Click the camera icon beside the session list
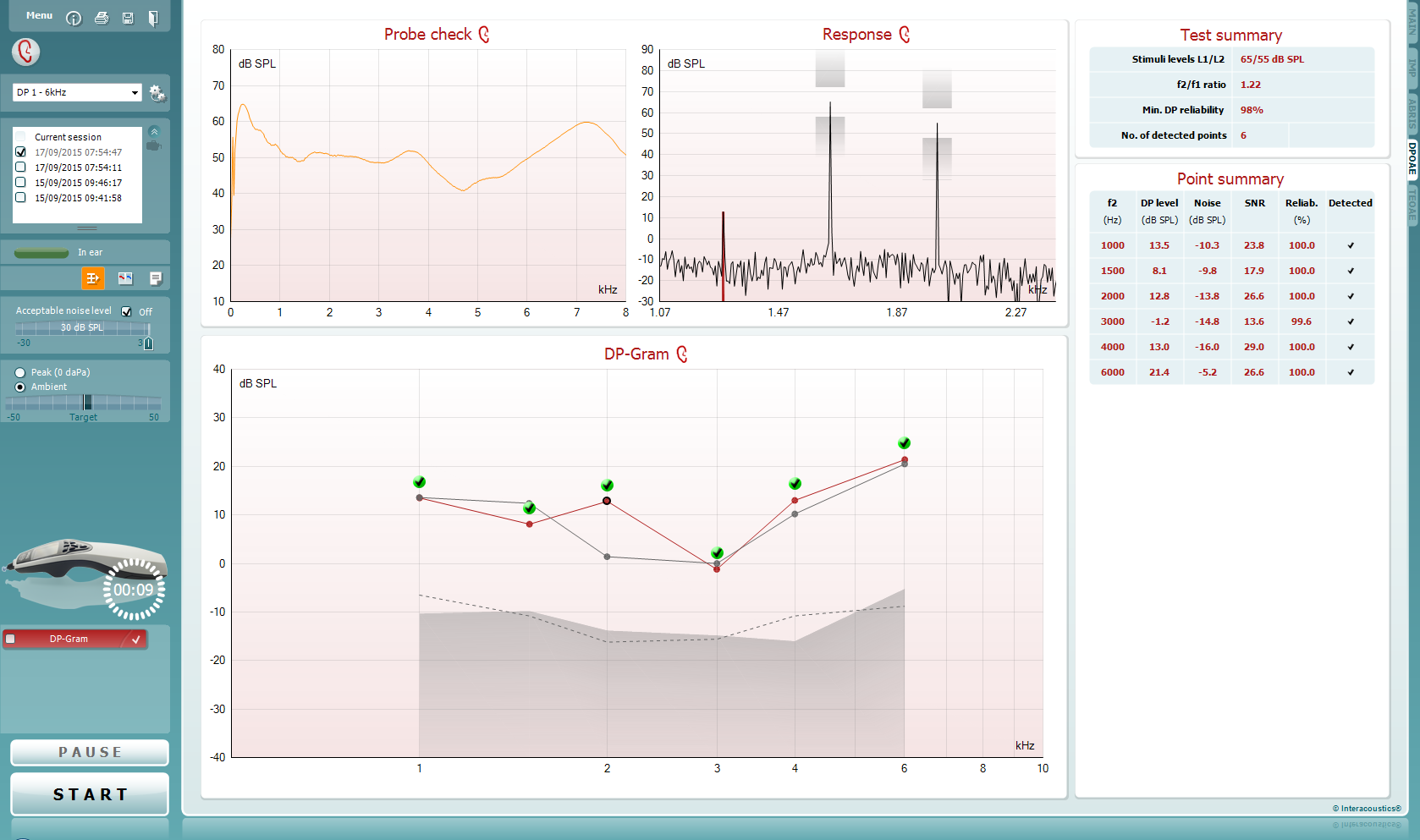Image resolution: width=1420 pixels, height=840 pixels. pyautogui.click(x=154, y=146)
